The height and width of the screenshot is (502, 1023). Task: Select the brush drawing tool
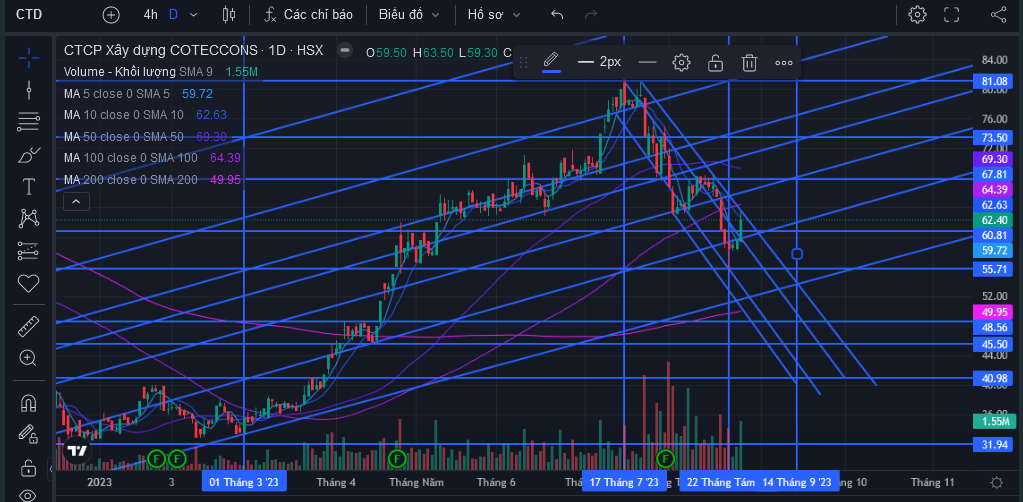click(29, 155)
